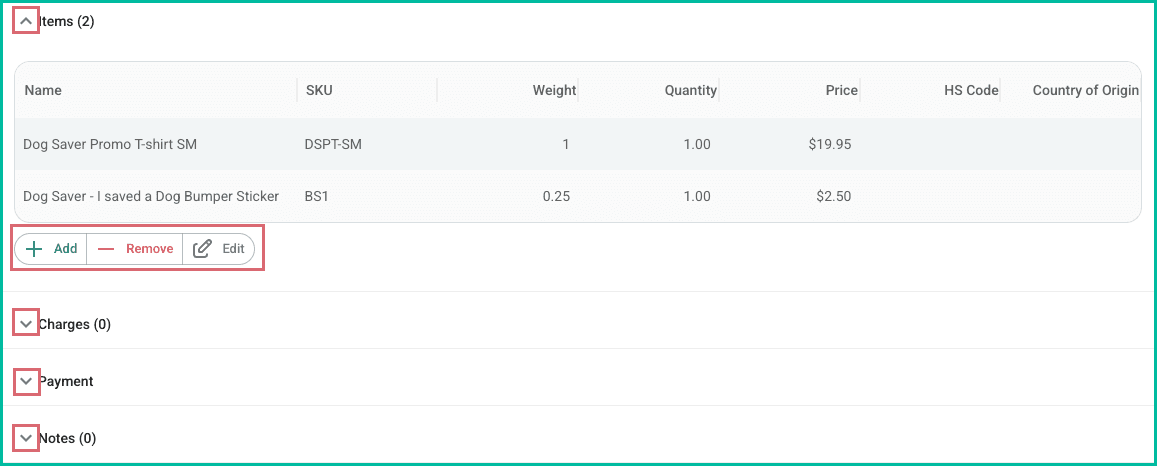
Task: Sort by the Weight column header
Action: pos(554,90)
